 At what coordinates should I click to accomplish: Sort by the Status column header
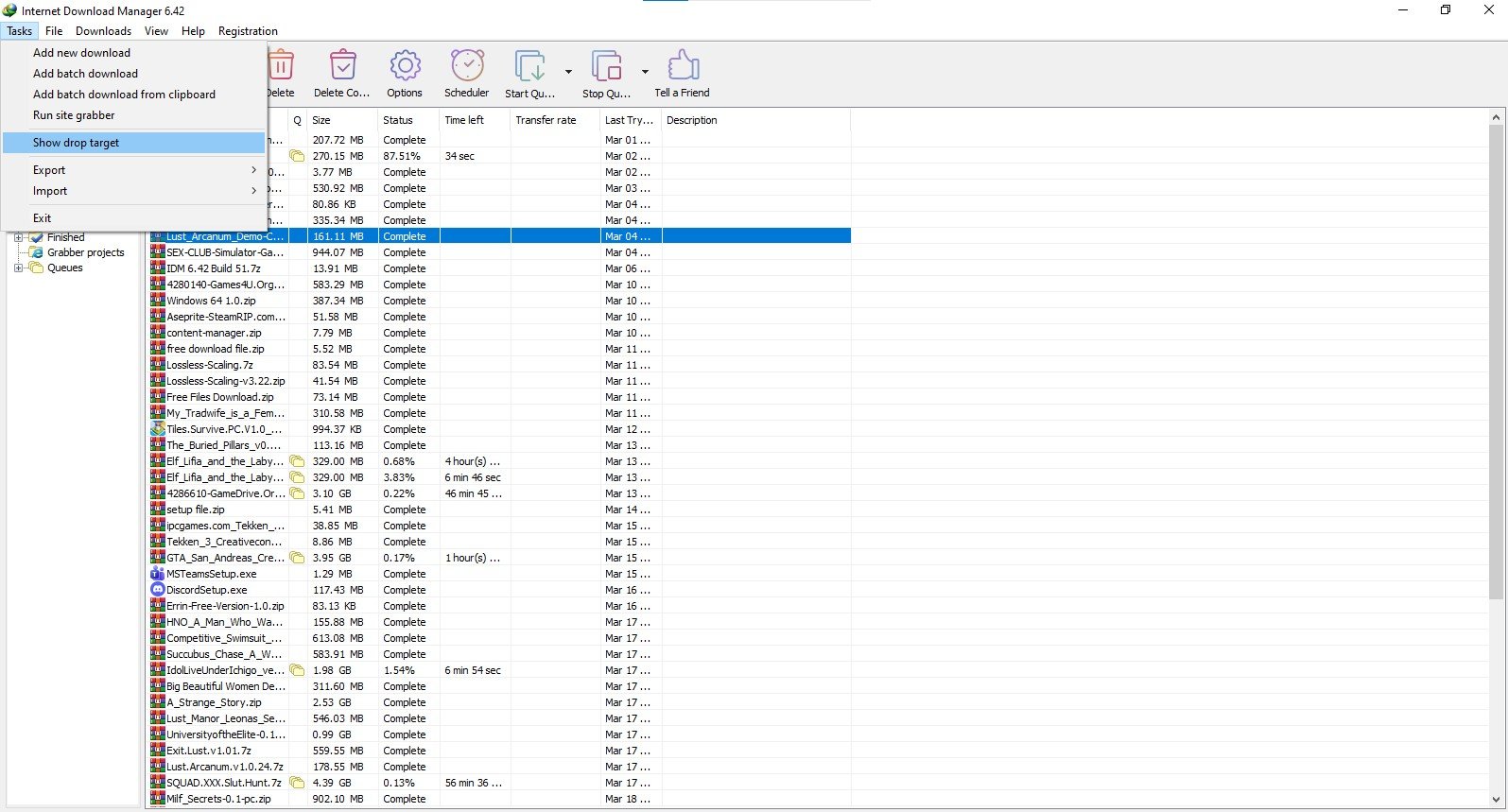[x=398, y=120]
